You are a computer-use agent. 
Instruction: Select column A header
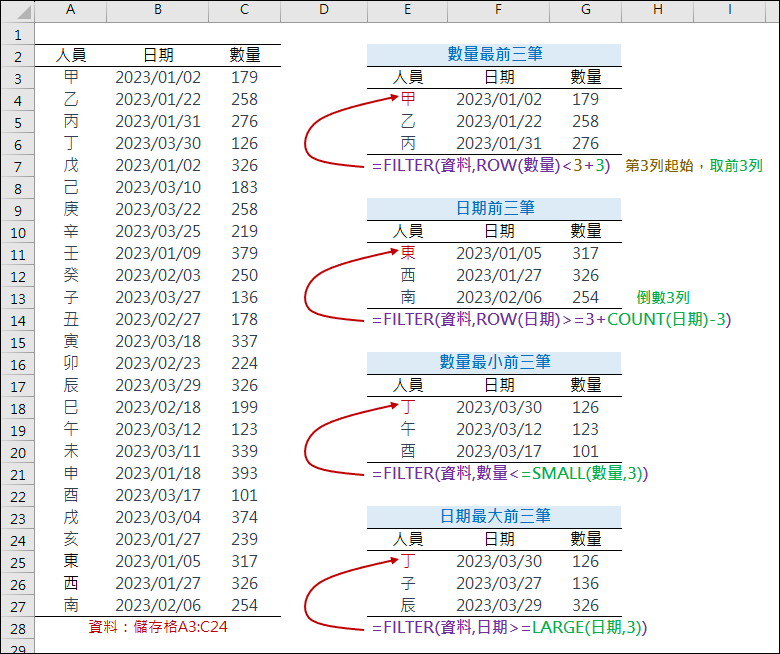(x=71, y=10)
